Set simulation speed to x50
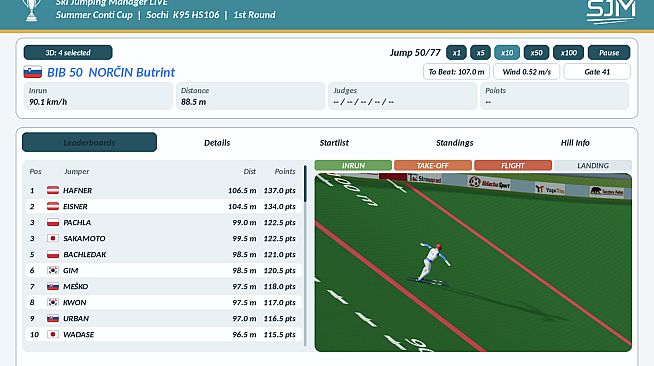Image resolution: width=654 pixels, height=366 pixels. pos(536,53)
